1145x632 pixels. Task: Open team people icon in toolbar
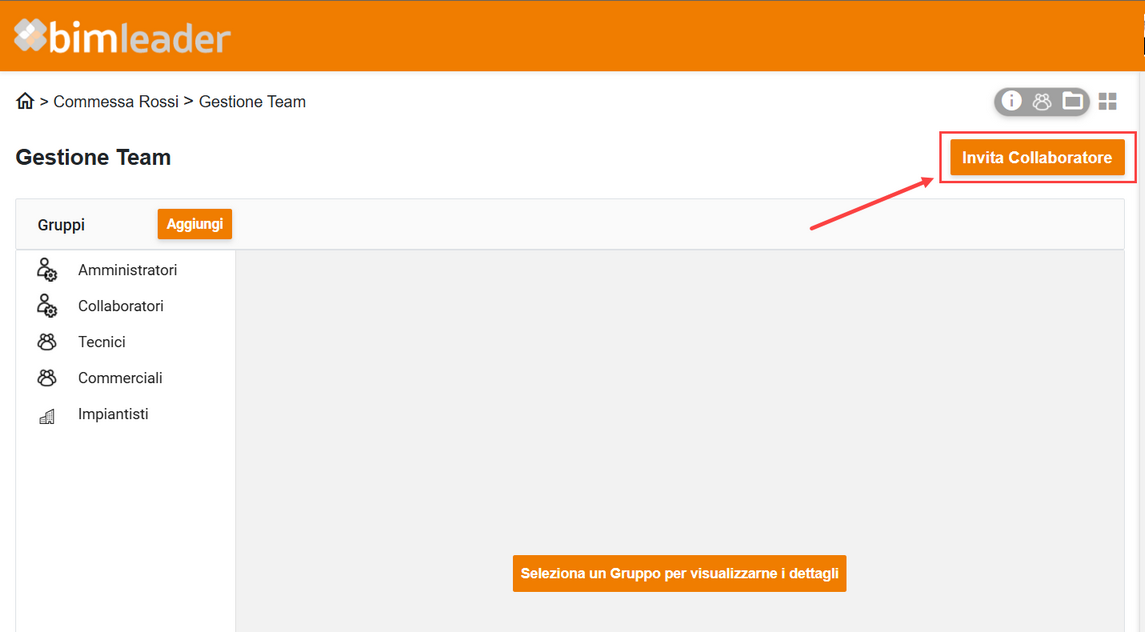1042,102
